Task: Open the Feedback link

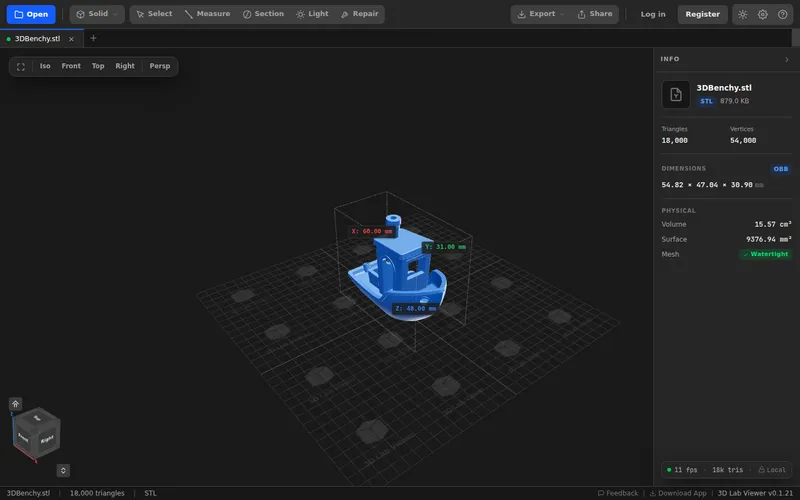Action: 618,493
